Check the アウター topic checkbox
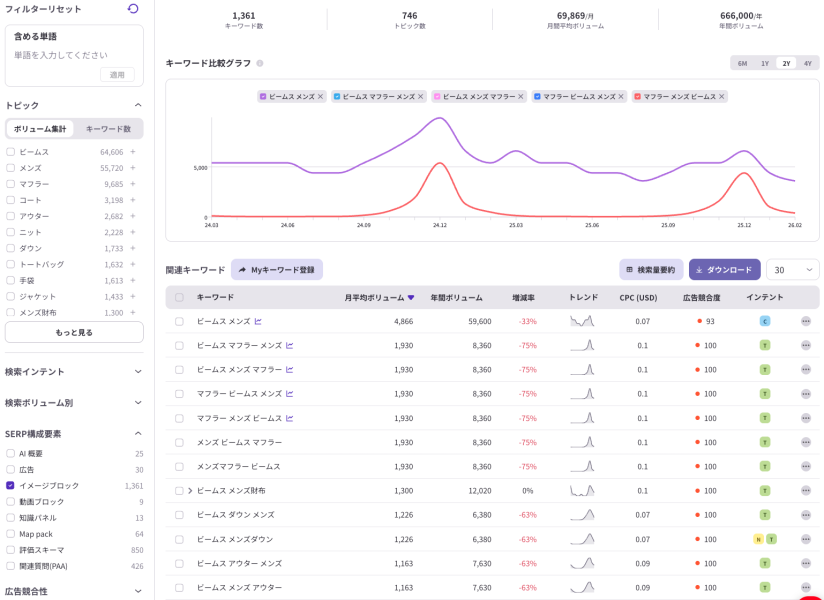 11,216
